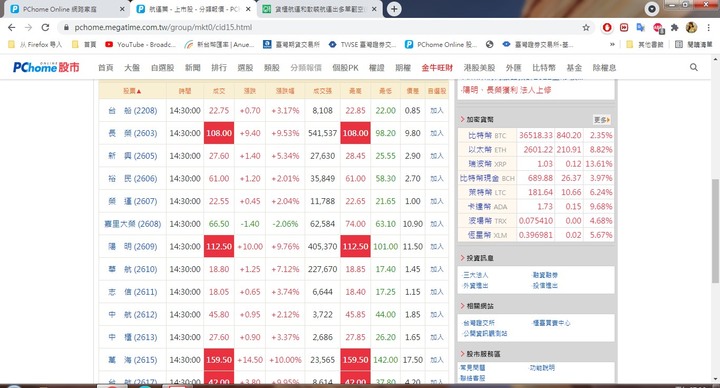The width and height of the screenshot is (720, 388).
Task: Open 個股PK in the site navigation
Action: point(345,67)
